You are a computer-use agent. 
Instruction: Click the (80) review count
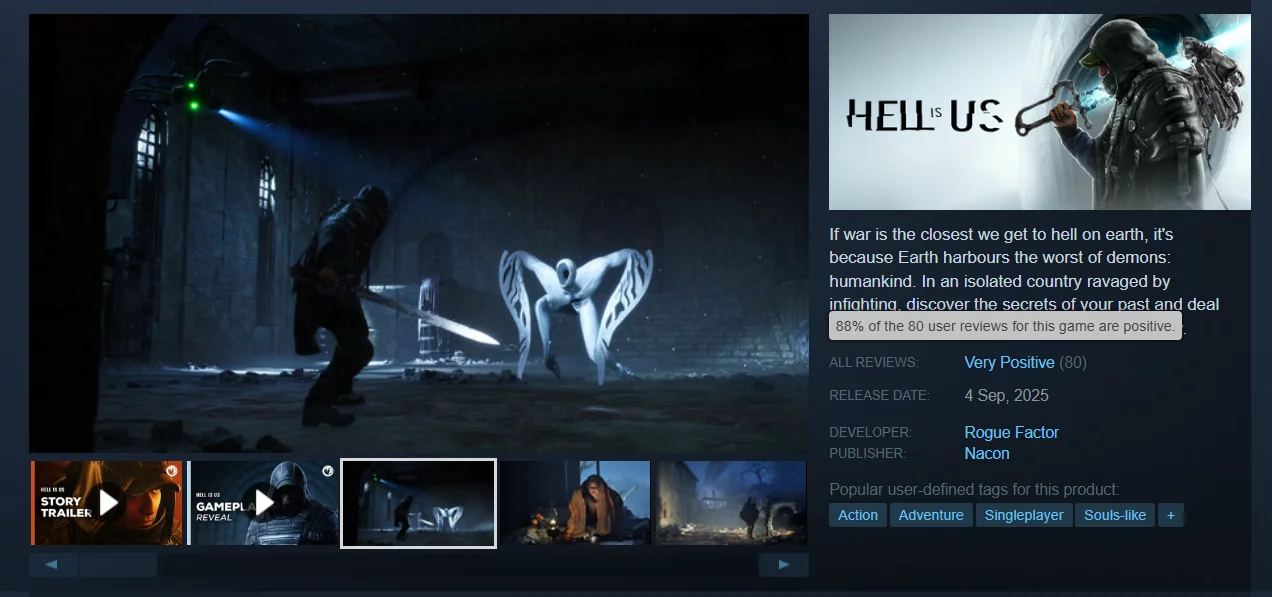pos(1073,362)
